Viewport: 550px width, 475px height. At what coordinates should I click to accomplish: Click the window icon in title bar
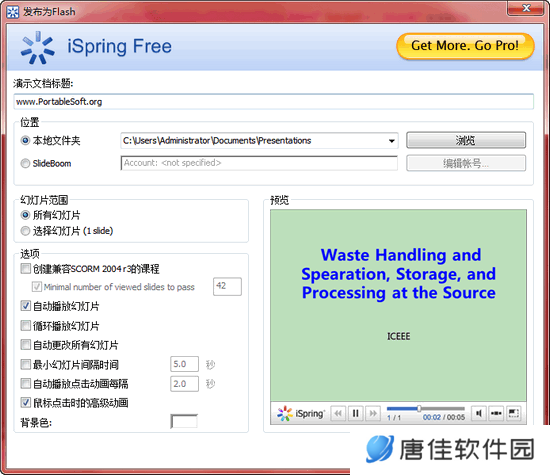13,12
